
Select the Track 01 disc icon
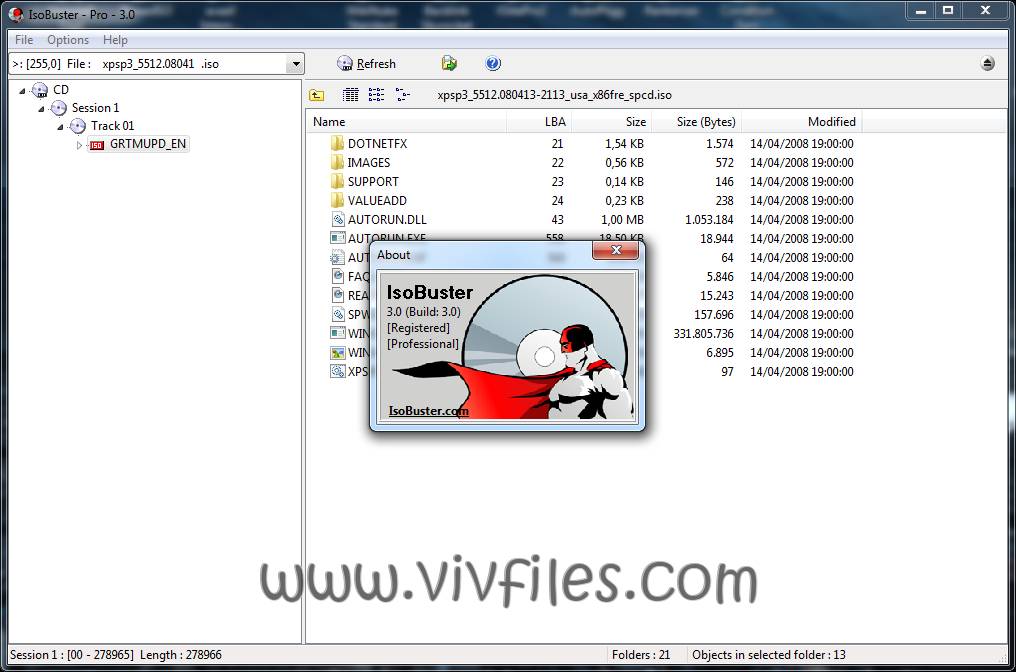pyautogui.click(x=78, y=126)
